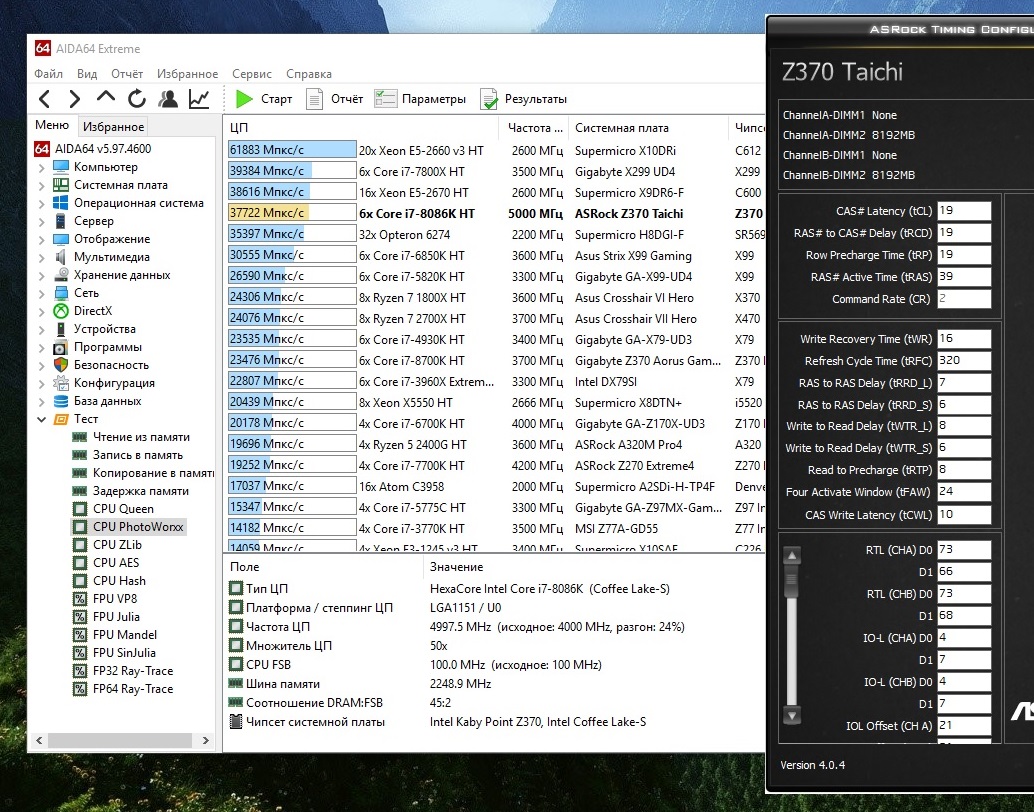This screenshot has height=812, width=1034.
Task: Click the Command Rate (CR) field
Action: [963, 299]
